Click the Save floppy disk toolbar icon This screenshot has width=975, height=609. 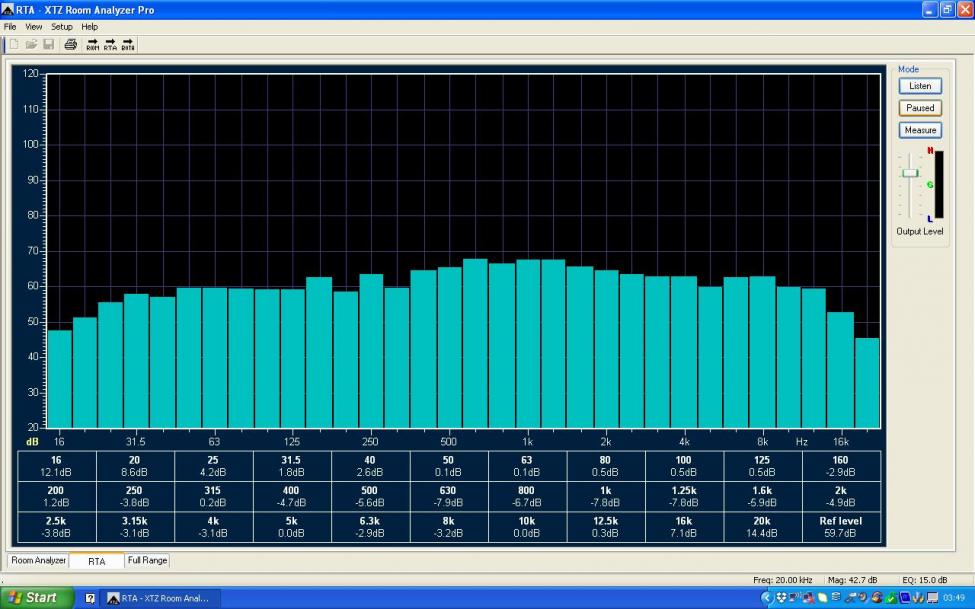pos(49,45)
